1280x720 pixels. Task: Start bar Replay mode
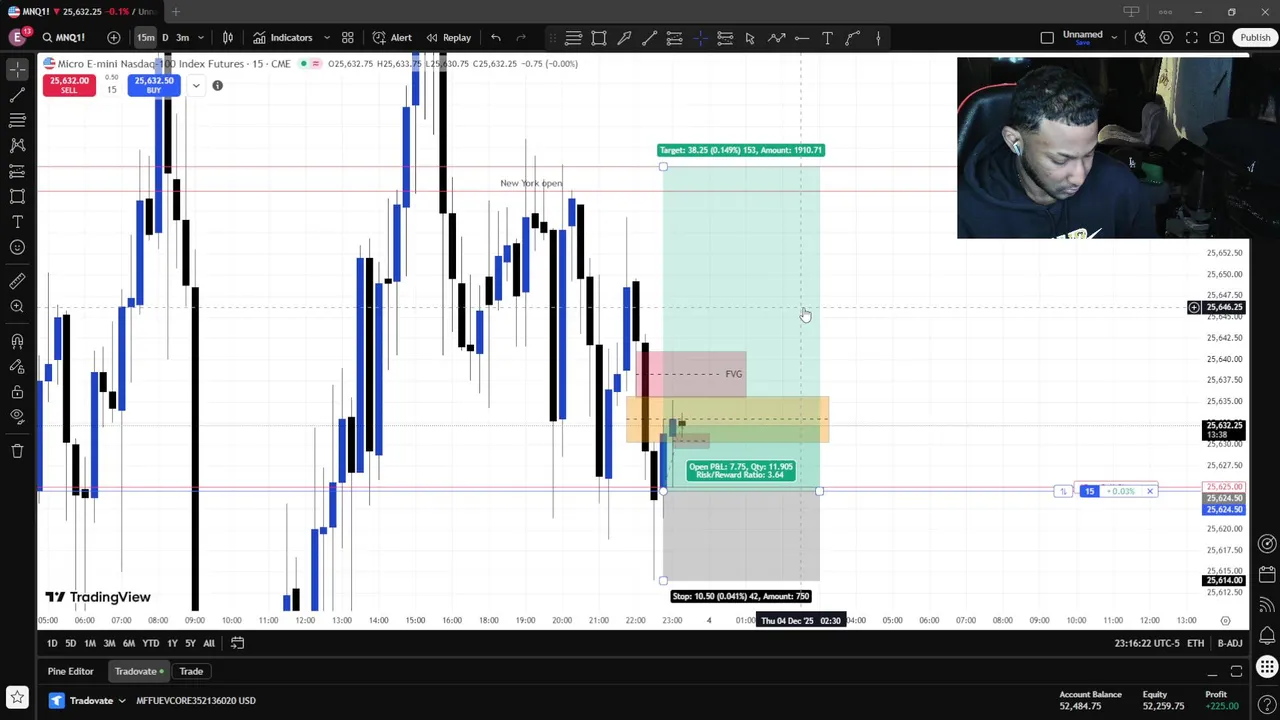(x=448, y=37)
